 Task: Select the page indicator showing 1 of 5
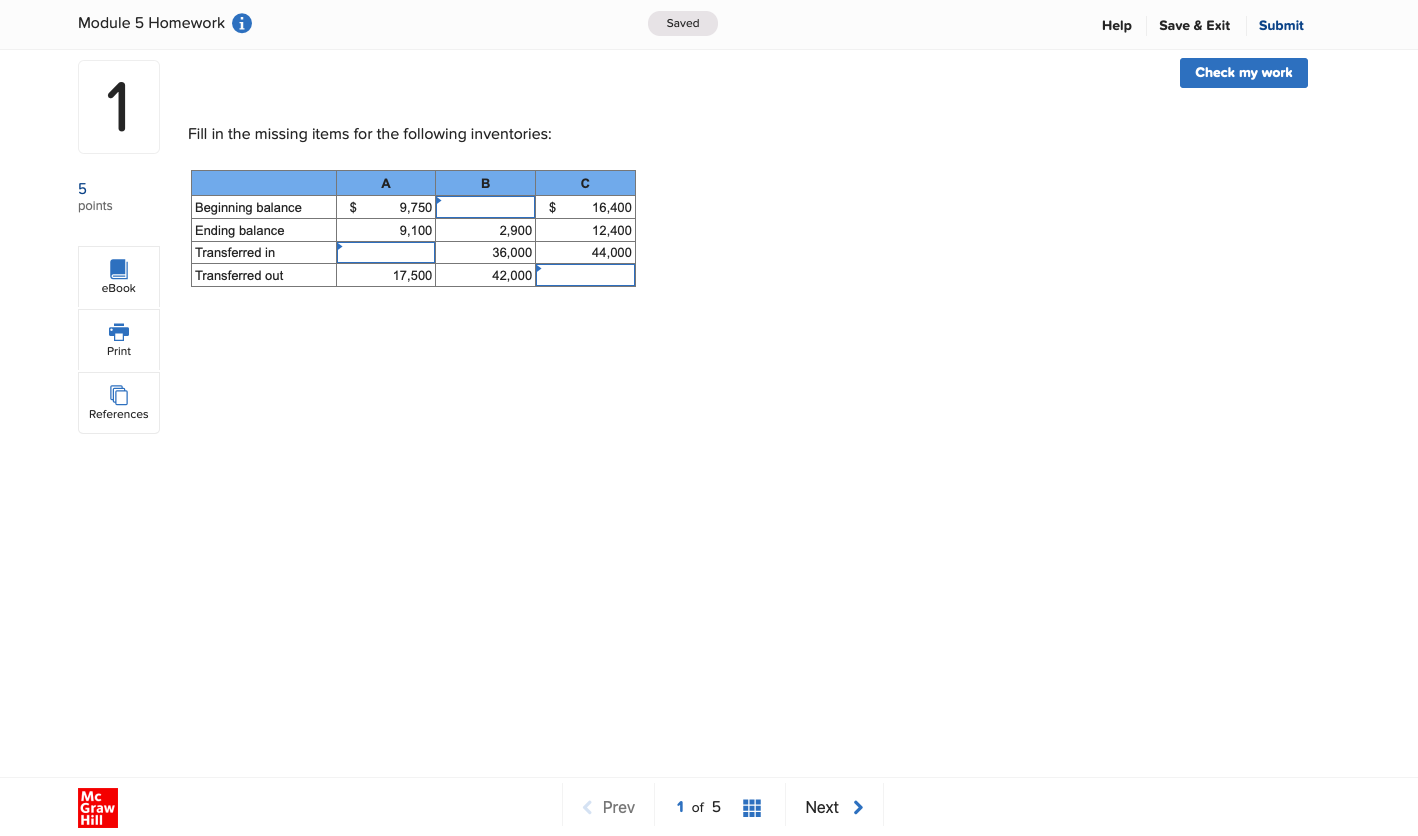coord(697,807)
